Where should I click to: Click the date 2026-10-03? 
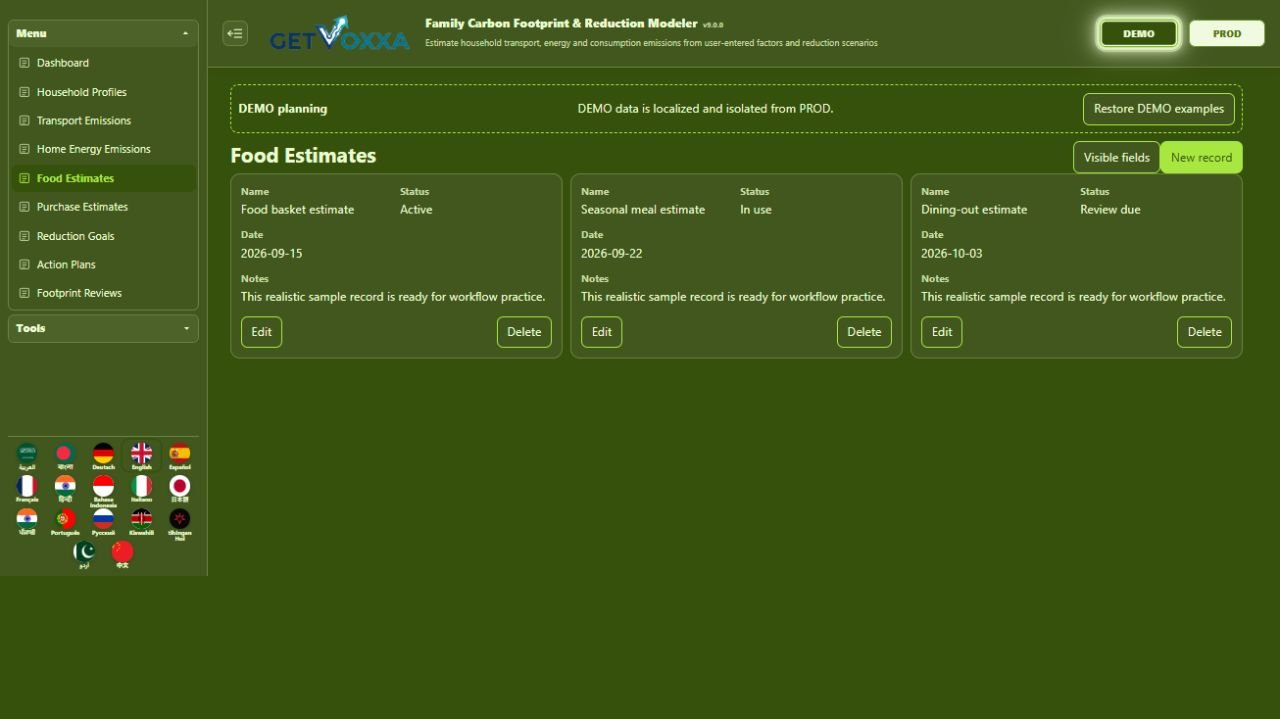point(951,254)
